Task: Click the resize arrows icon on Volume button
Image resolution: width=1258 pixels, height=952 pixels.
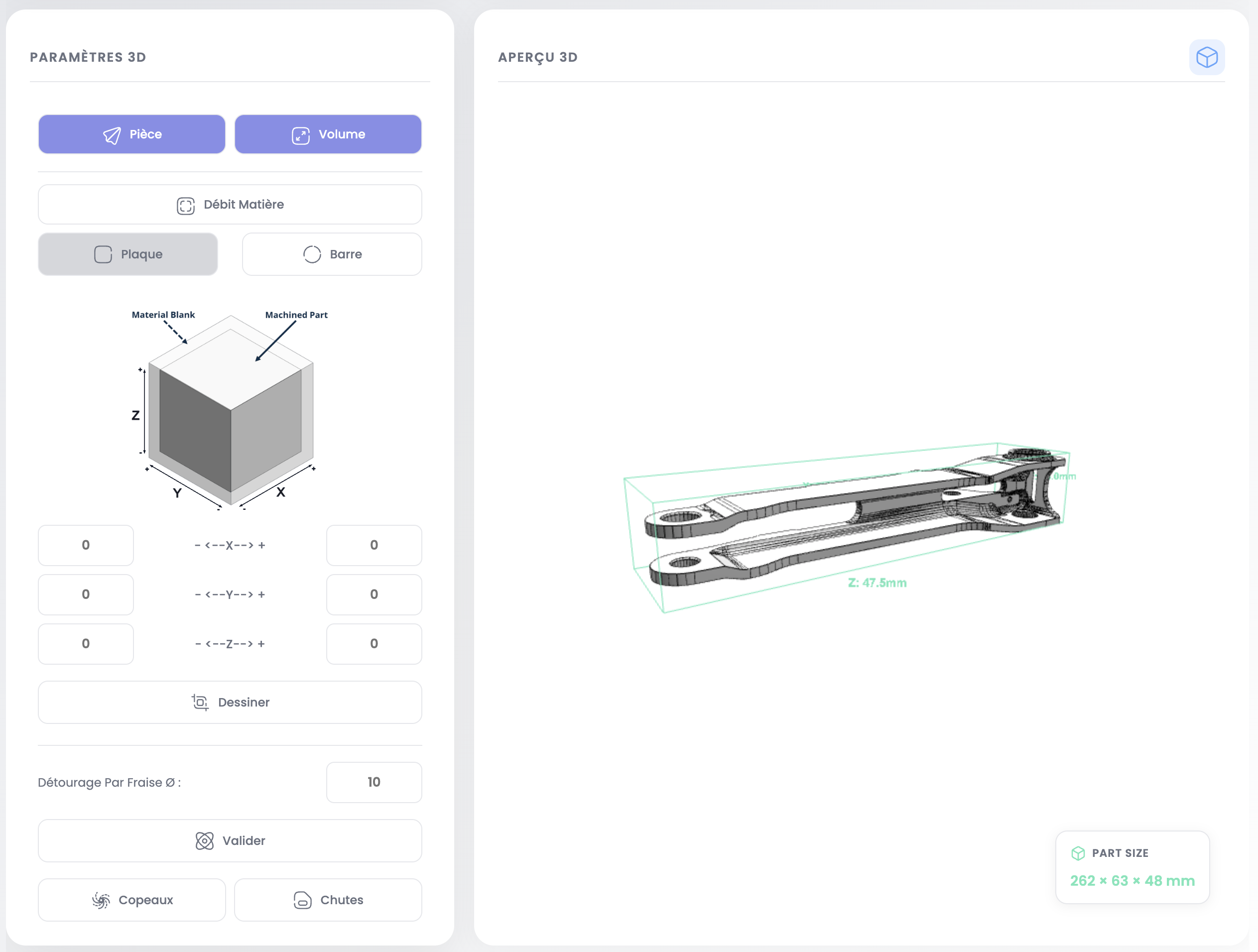Action: [300, 134]
